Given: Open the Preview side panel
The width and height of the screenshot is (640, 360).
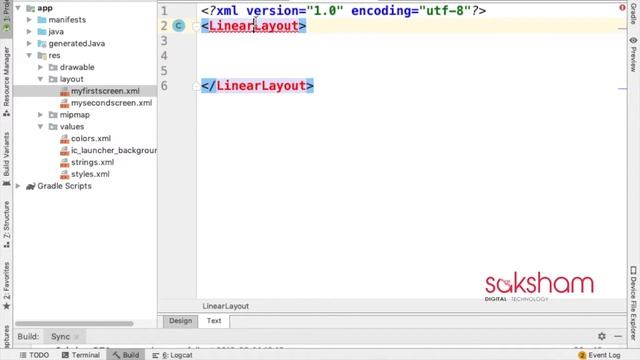Looking at the screenshot, I should pos(633,54).
